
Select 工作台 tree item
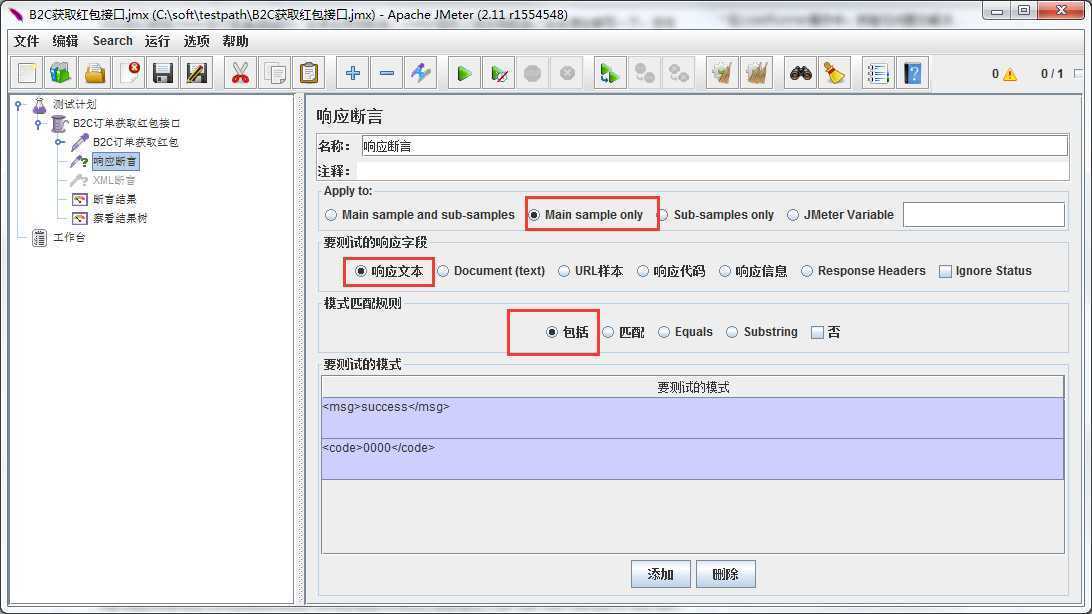[x=69, y=237]
